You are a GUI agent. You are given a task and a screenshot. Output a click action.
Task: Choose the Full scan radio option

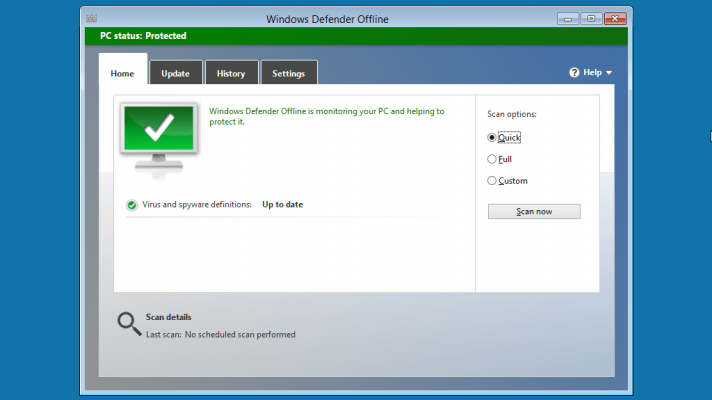[x=492, y=159]
